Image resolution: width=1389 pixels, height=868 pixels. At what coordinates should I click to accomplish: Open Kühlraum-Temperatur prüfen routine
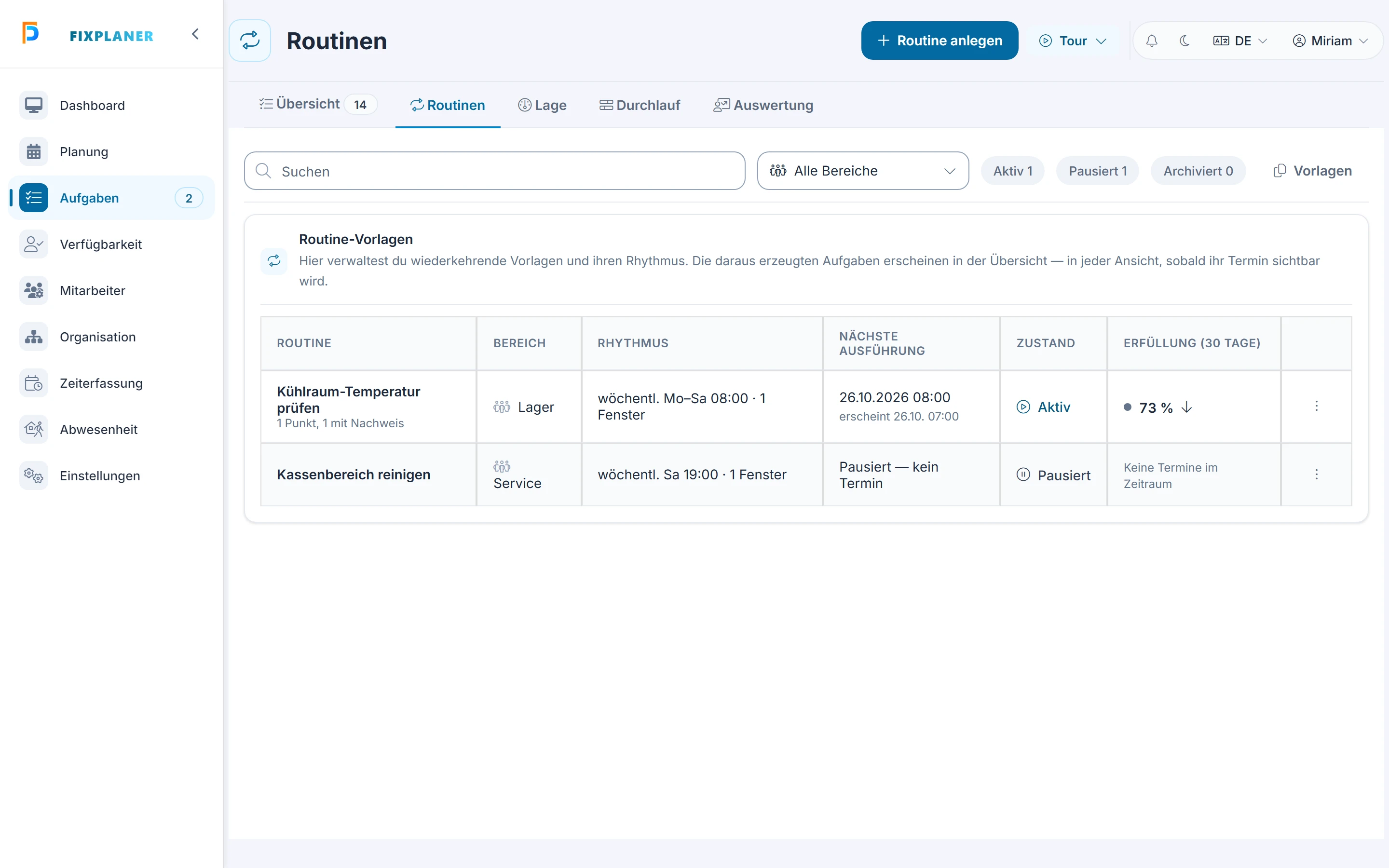pyautogui.click(x=348, y=400)
